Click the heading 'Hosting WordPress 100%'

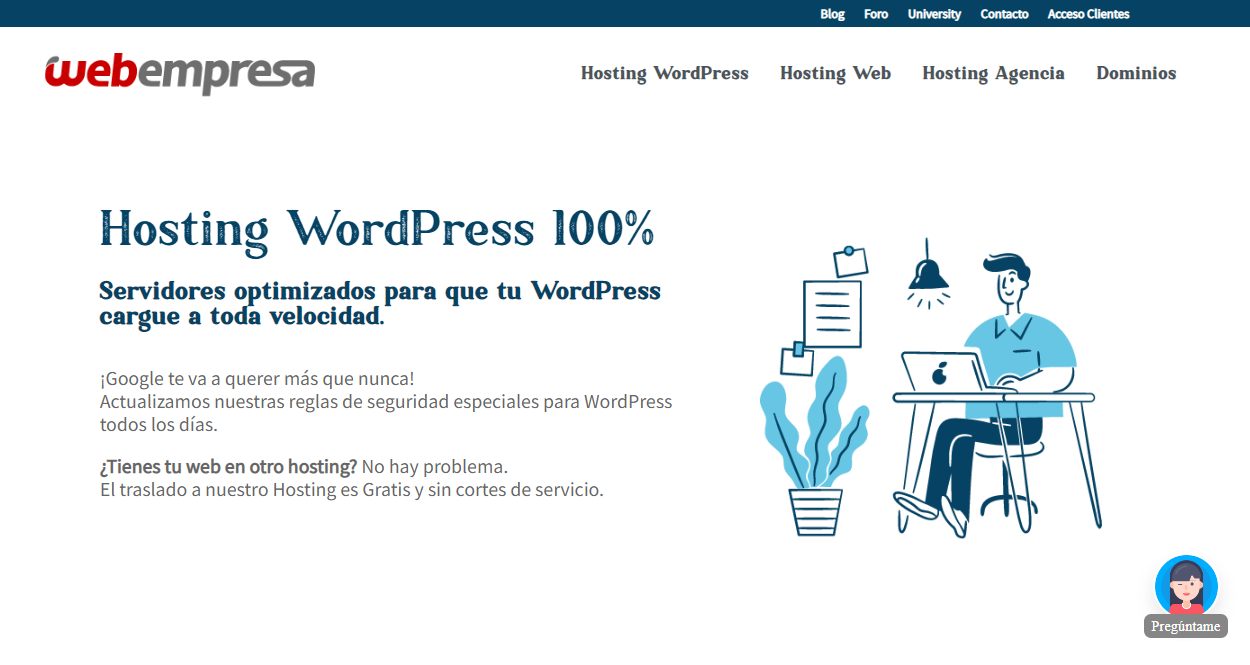coord(378,228)
